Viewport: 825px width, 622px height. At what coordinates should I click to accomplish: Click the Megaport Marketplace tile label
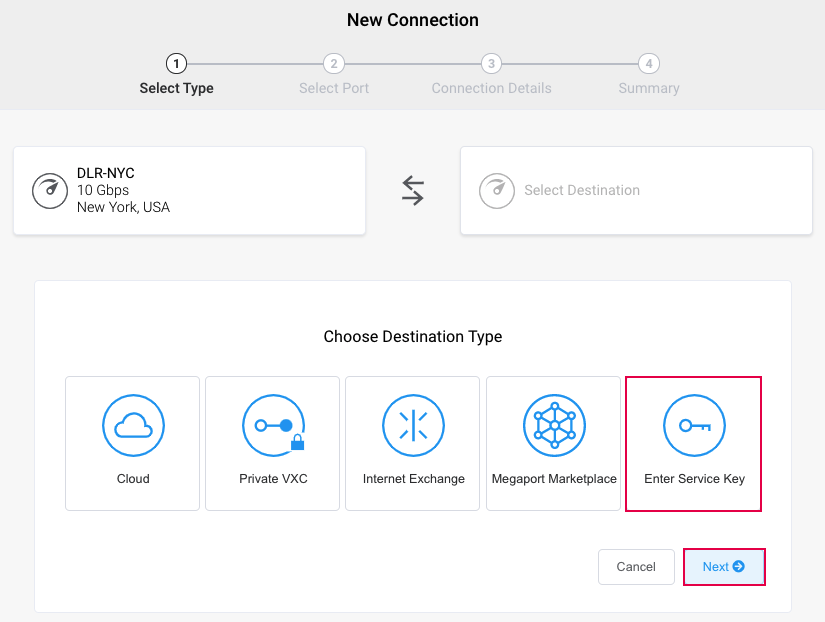click(553, 479)
